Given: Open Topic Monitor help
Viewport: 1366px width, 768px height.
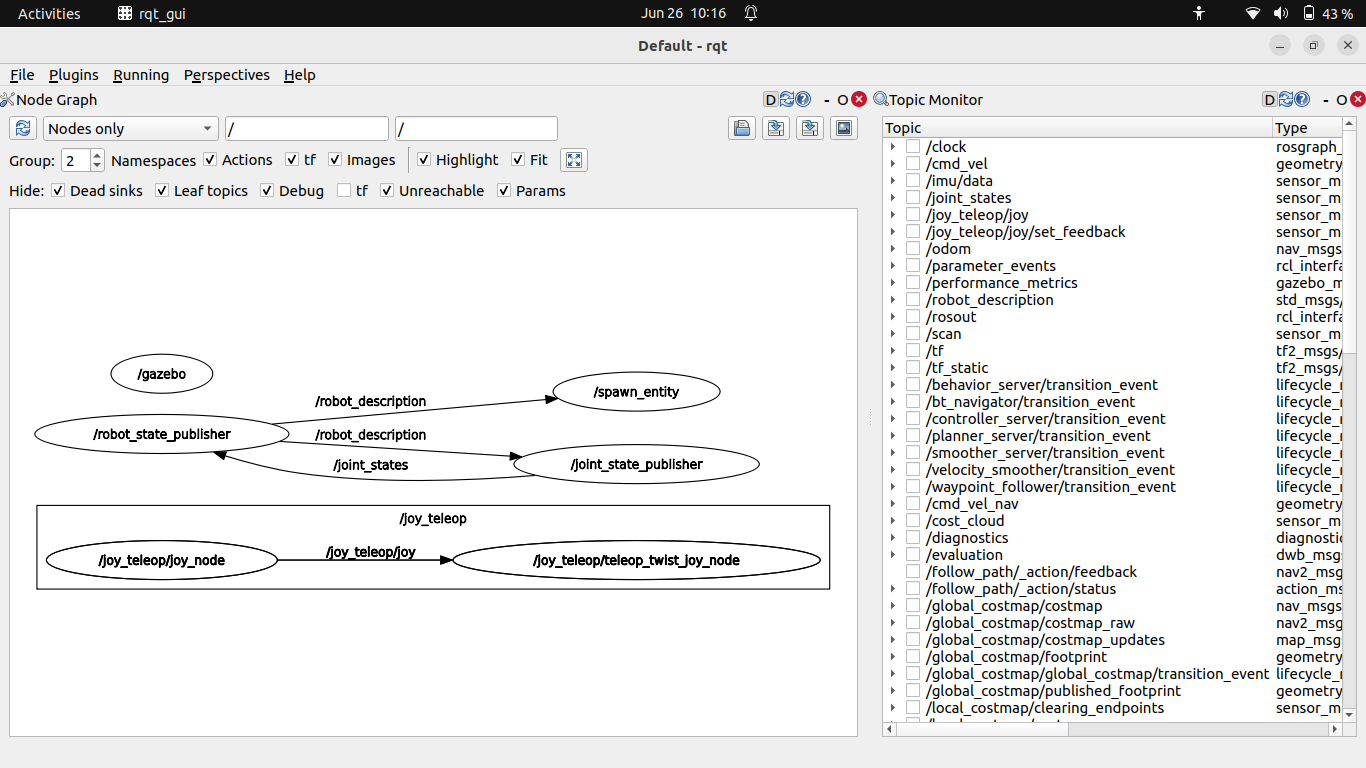Looking at the screenshot, I should [x=1303, y=99].
